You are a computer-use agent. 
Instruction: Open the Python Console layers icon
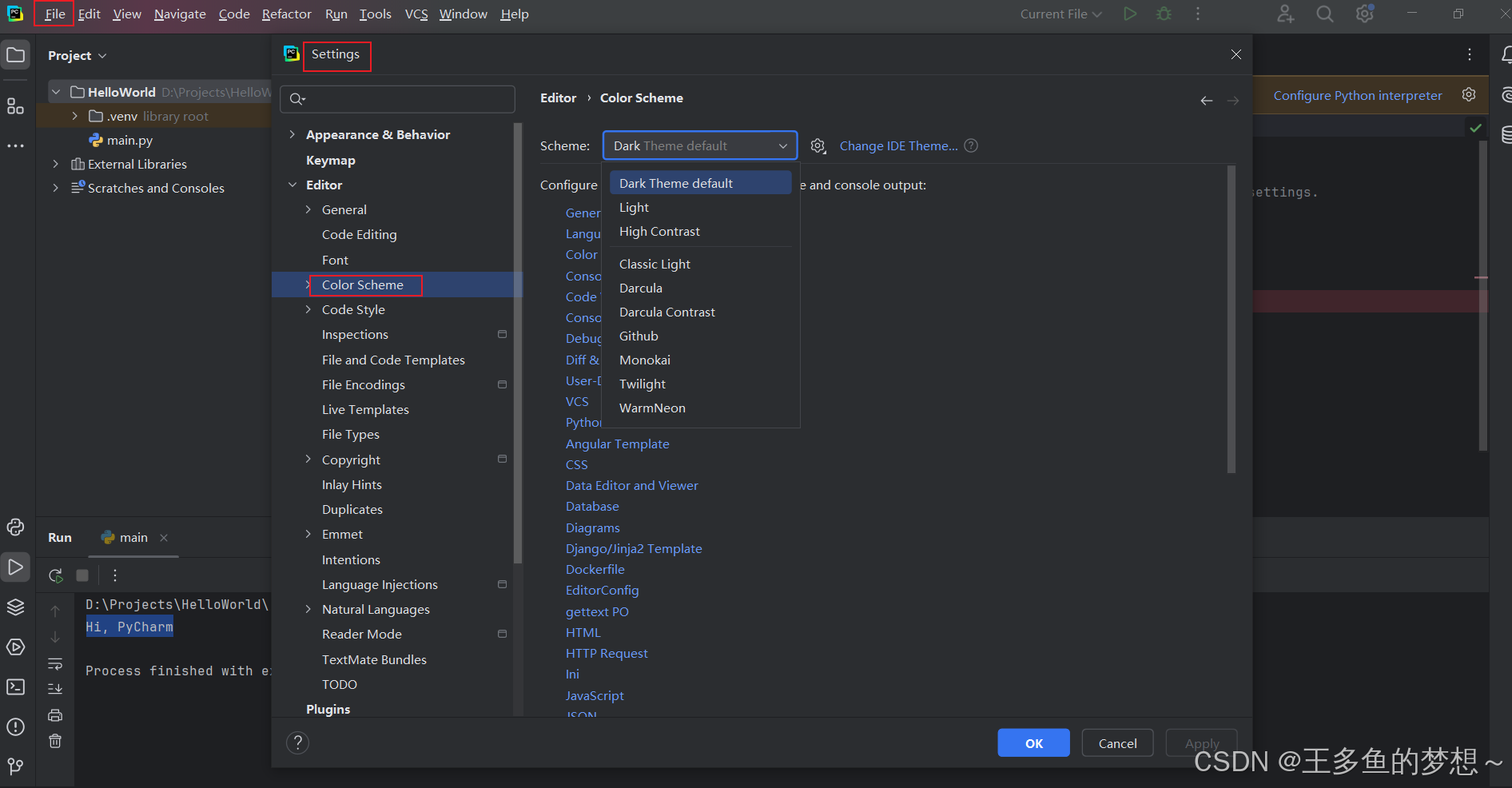(15, 607)
